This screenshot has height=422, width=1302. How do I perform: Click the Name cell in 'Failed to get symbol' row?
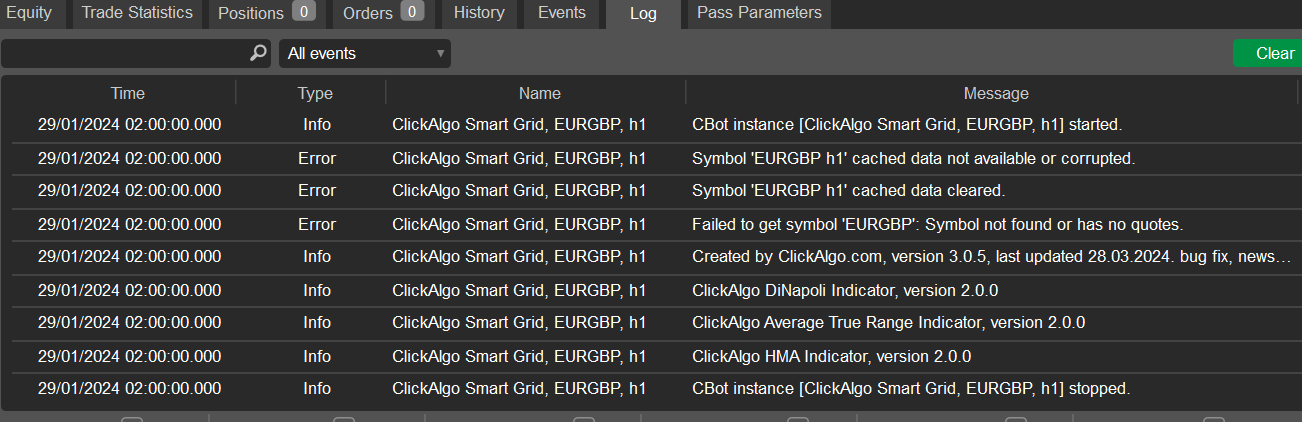coord(519,224)
